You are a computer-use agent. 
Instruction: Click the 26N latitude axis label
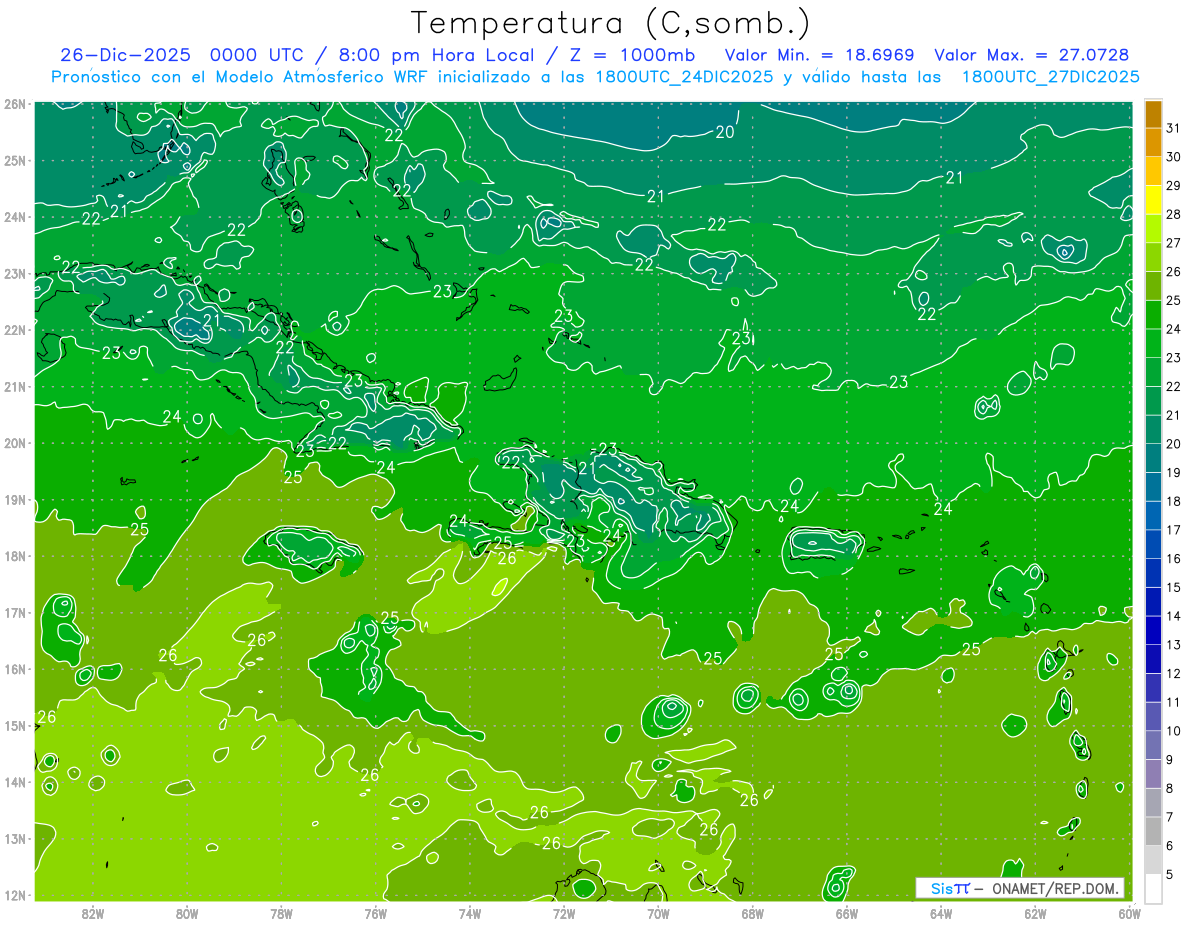pyautogui.click(x=15, y=104)
